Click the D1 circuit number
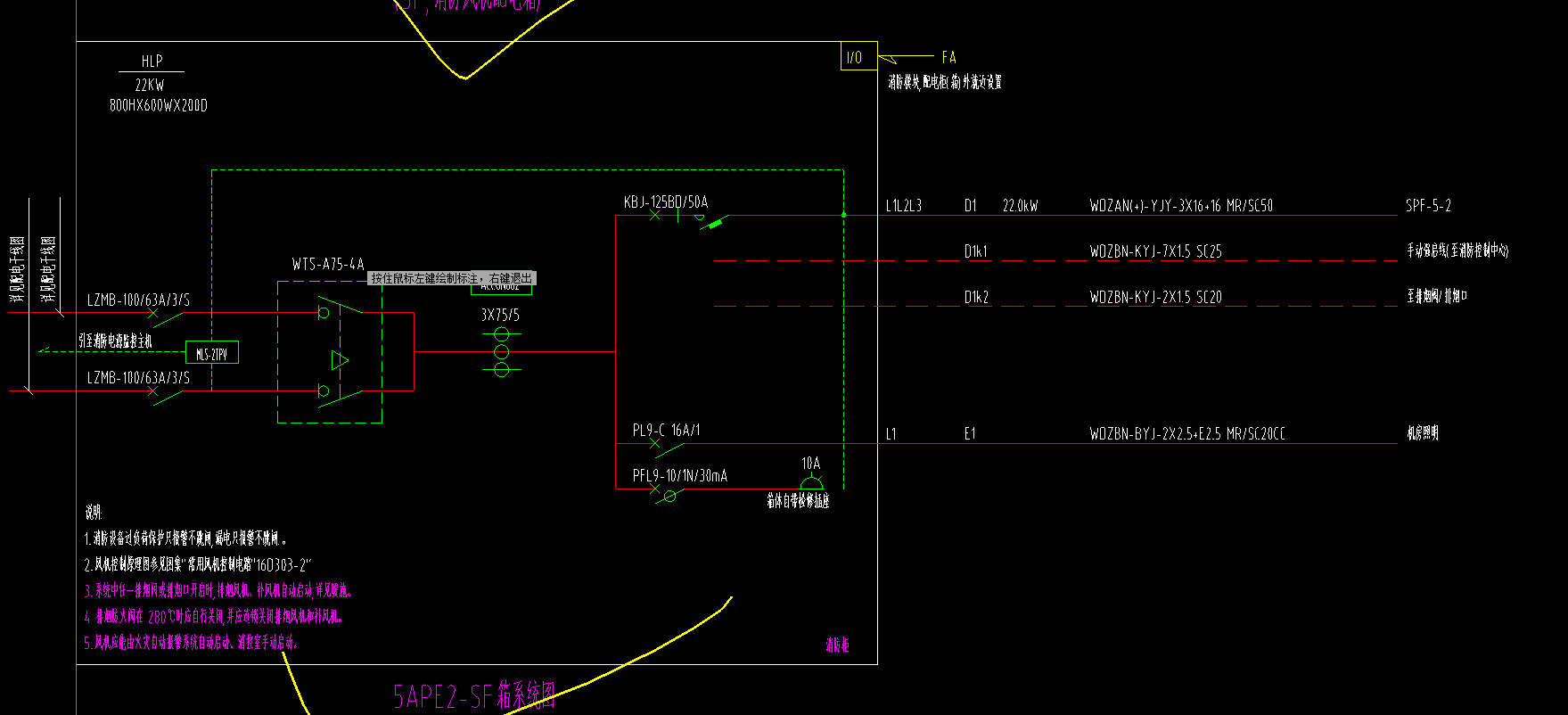 971,206
